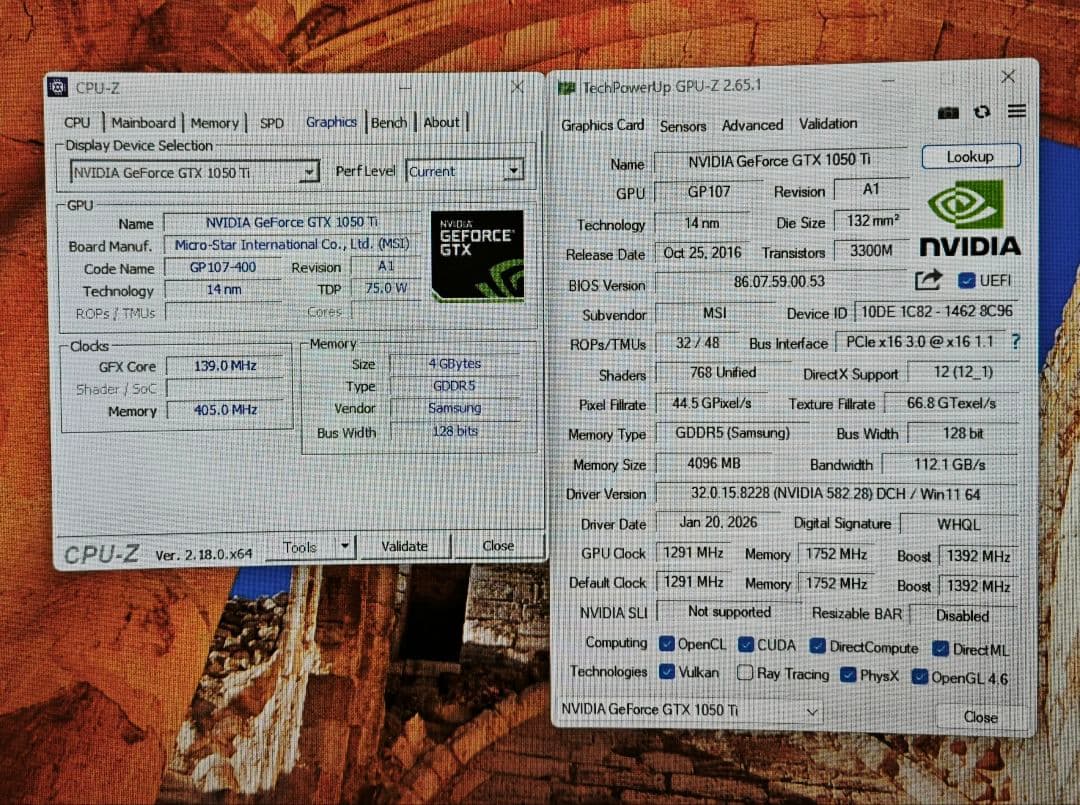
Task: Toggle the DirectCompute checkbox
Action: click(818, 646)
